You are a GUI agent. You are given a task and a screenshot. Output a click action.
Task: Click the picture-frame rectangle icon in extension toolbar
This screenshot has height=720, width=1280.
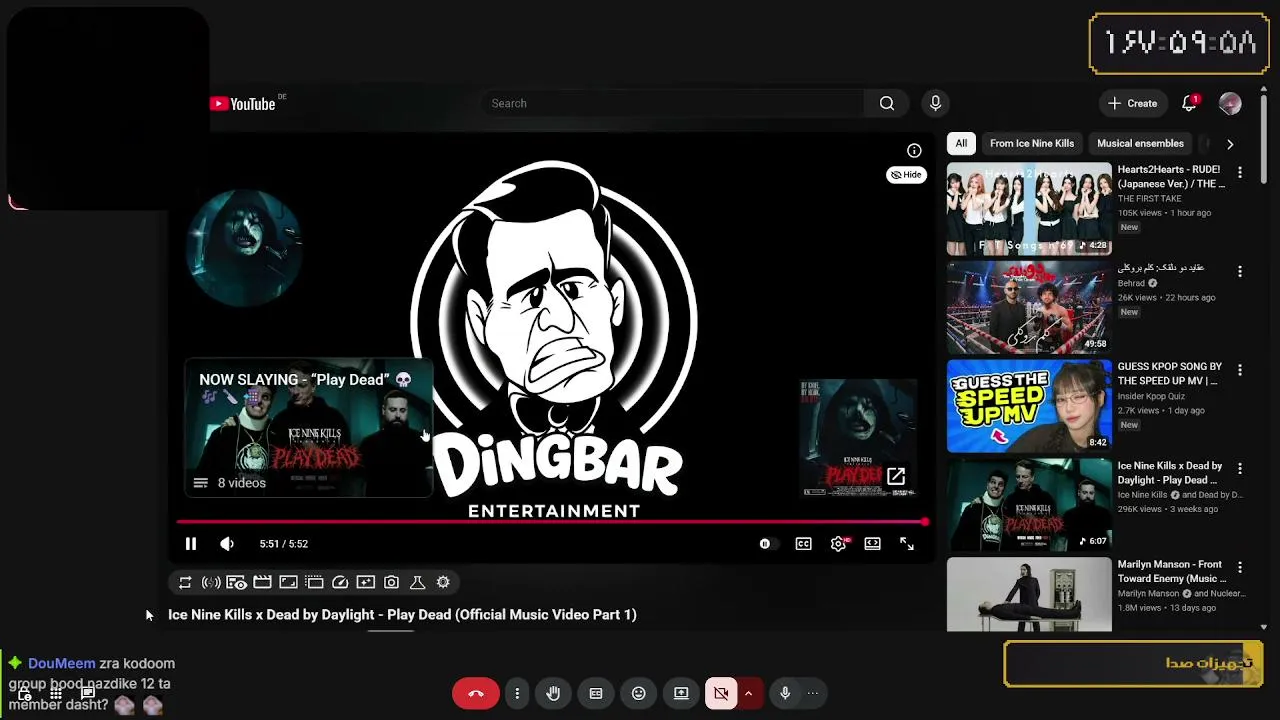tap(288, 582)
